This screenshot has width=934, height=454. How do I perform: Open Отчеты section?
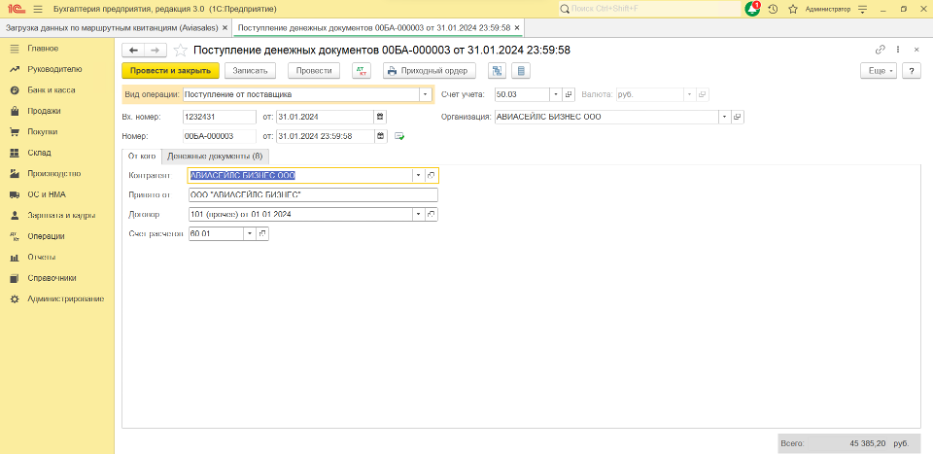tap(42, 257)
